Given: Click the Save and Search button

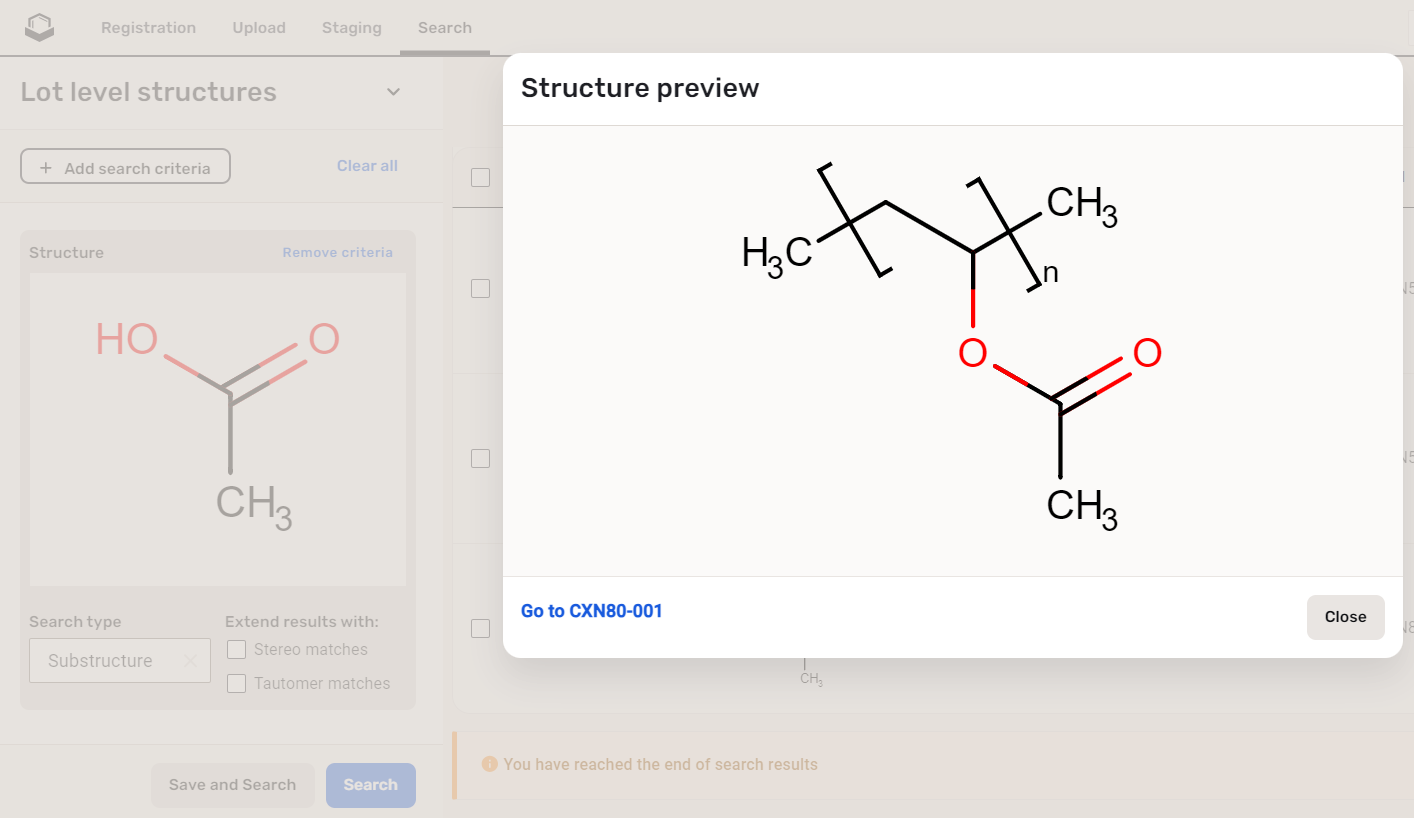Looking at the screenshot, I should tap(233, 785).
